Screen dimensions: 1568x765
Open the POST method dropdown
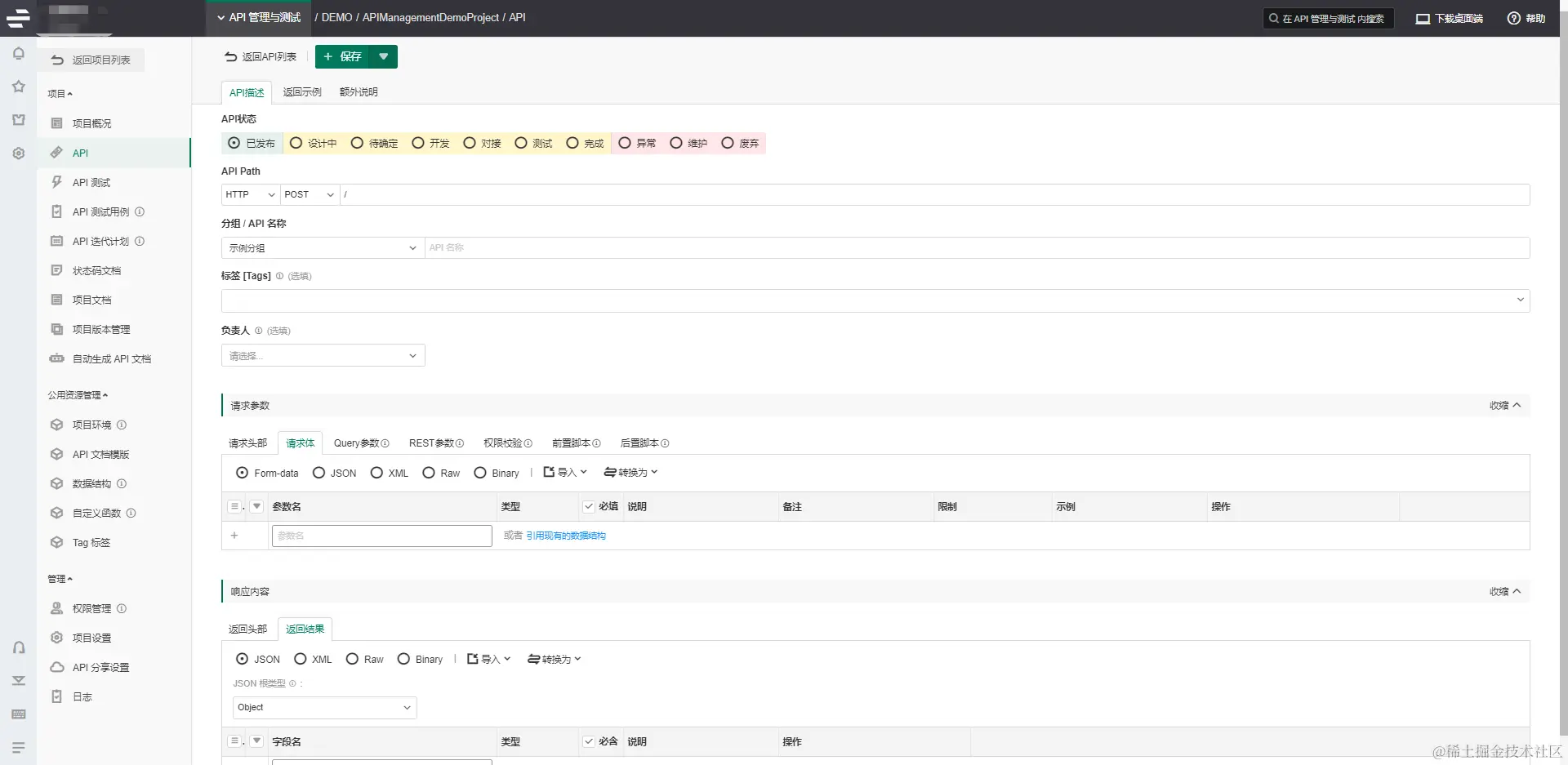[x=310, y=194]
